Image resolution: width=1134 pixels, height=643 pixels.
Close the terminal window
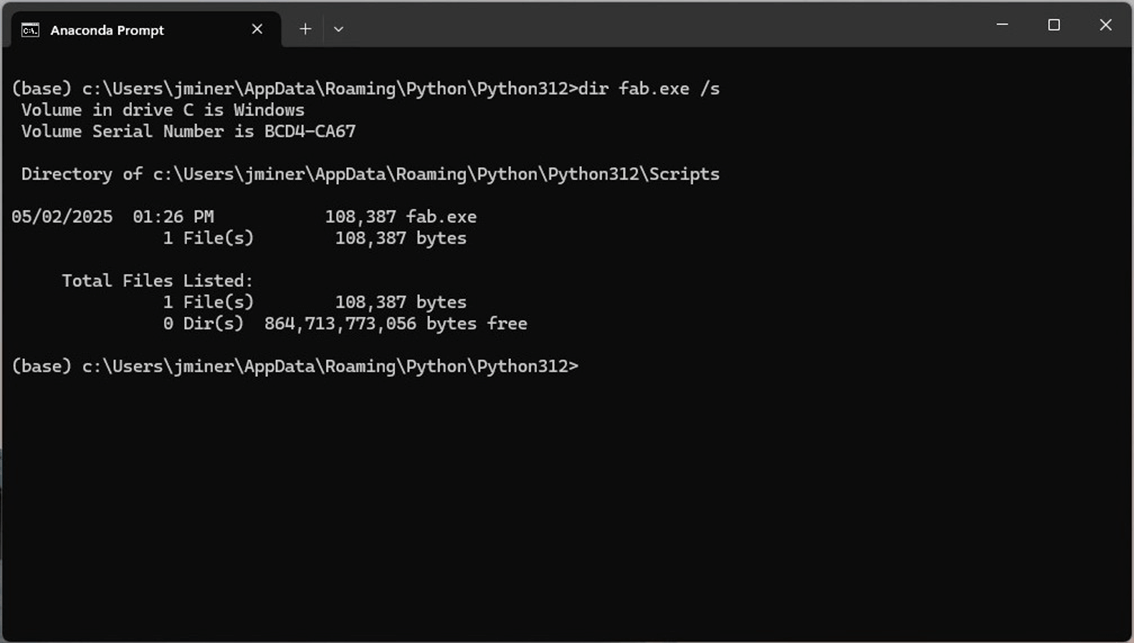pyautogui.click(x=1105, y=25)
